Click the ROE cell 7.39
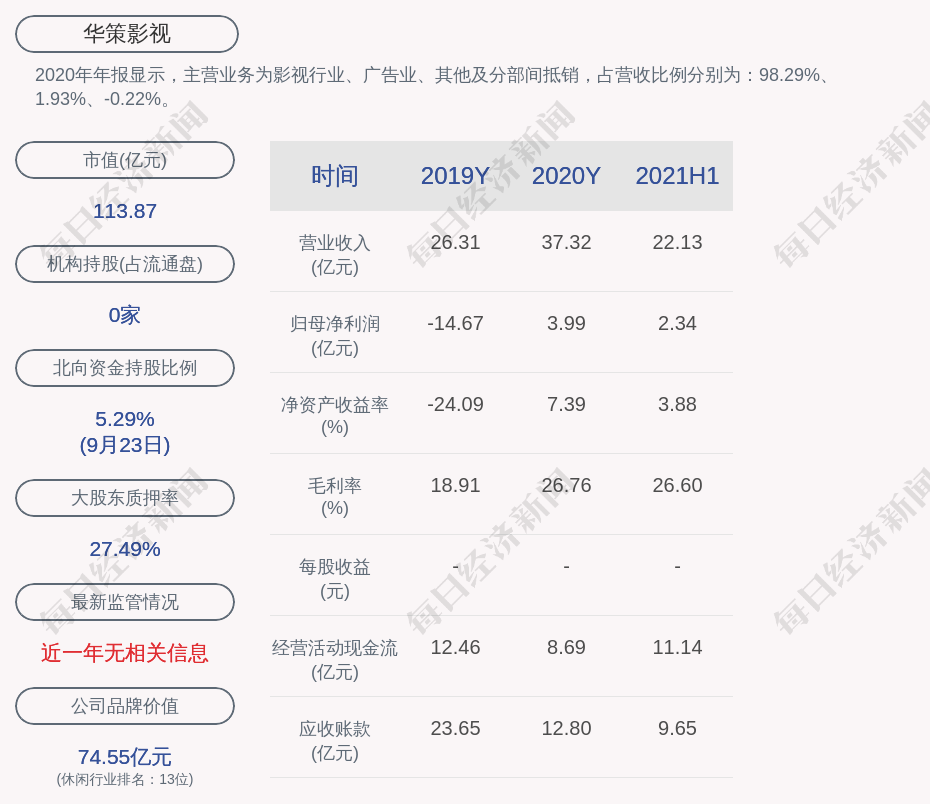This screenshot has height=804, width=930. pos(566,404)
